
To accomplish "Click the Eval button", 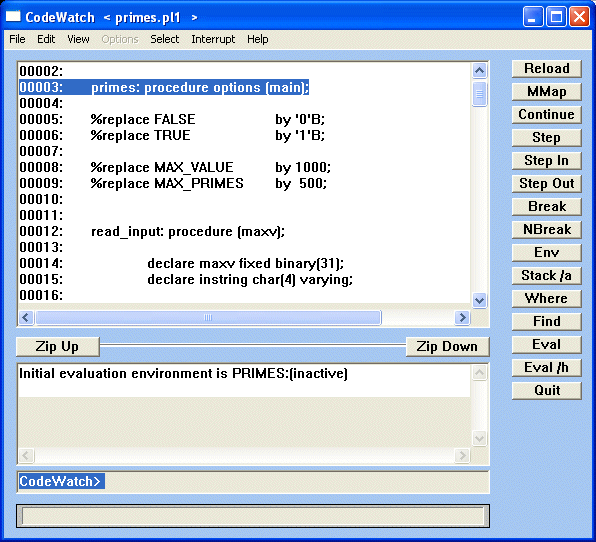I will click(547, 345).
